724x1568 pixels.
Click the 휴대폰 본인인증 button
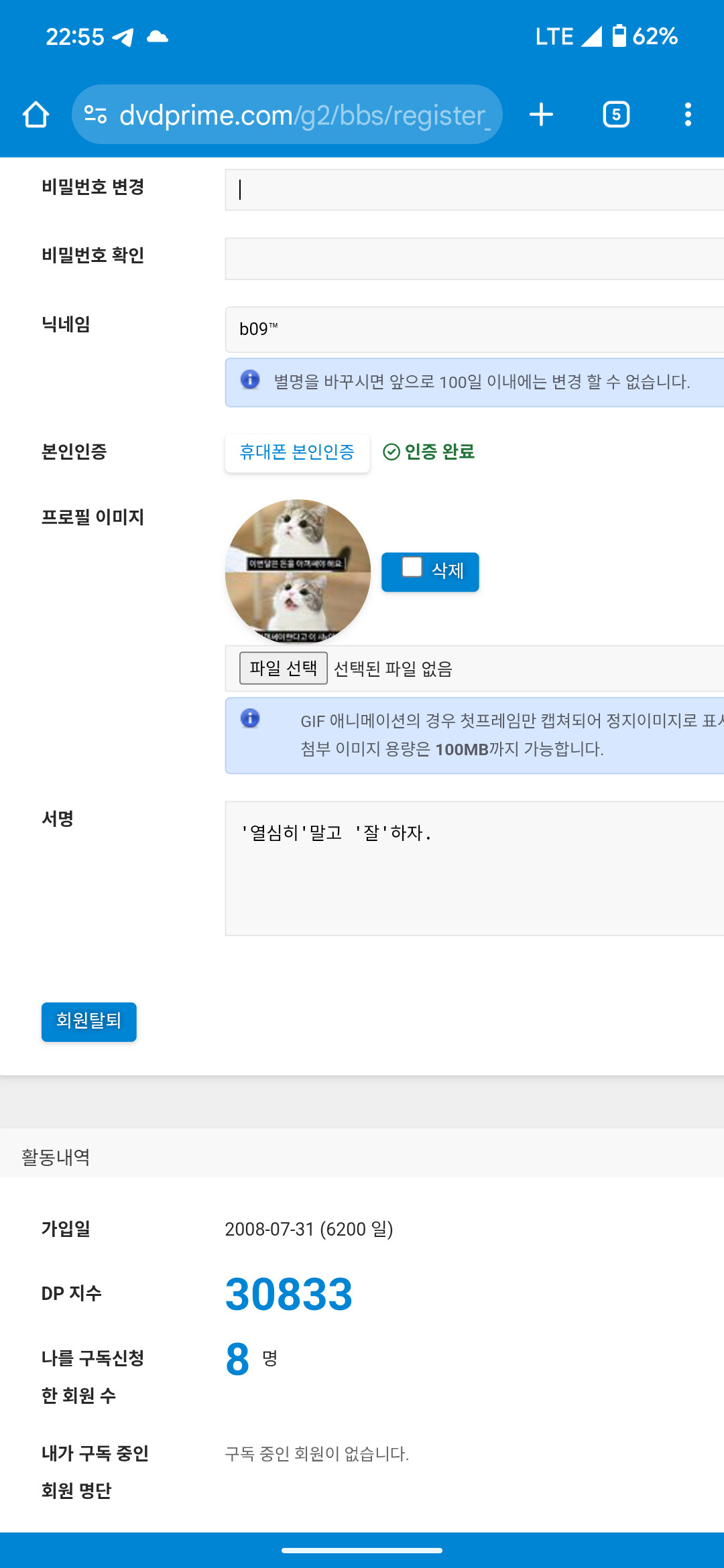[x=297, y=453]
